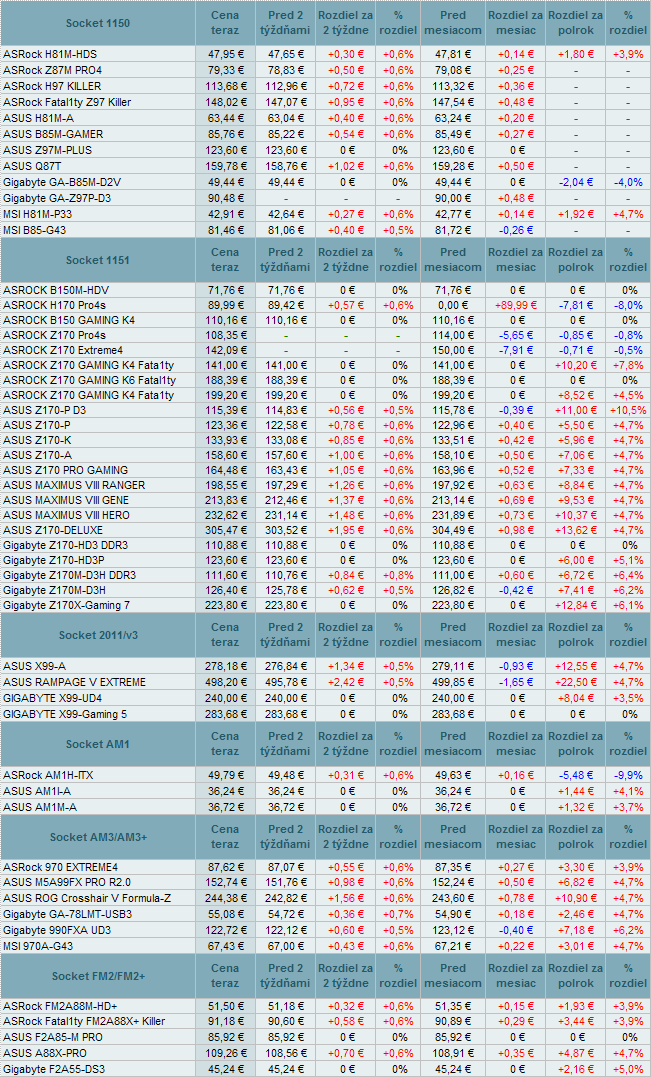Select "ASUS Z170 PRO GAMING" product name
The height and width of the screenshot is (1077, 651).
pyautogui.click(x=65, y=470)
